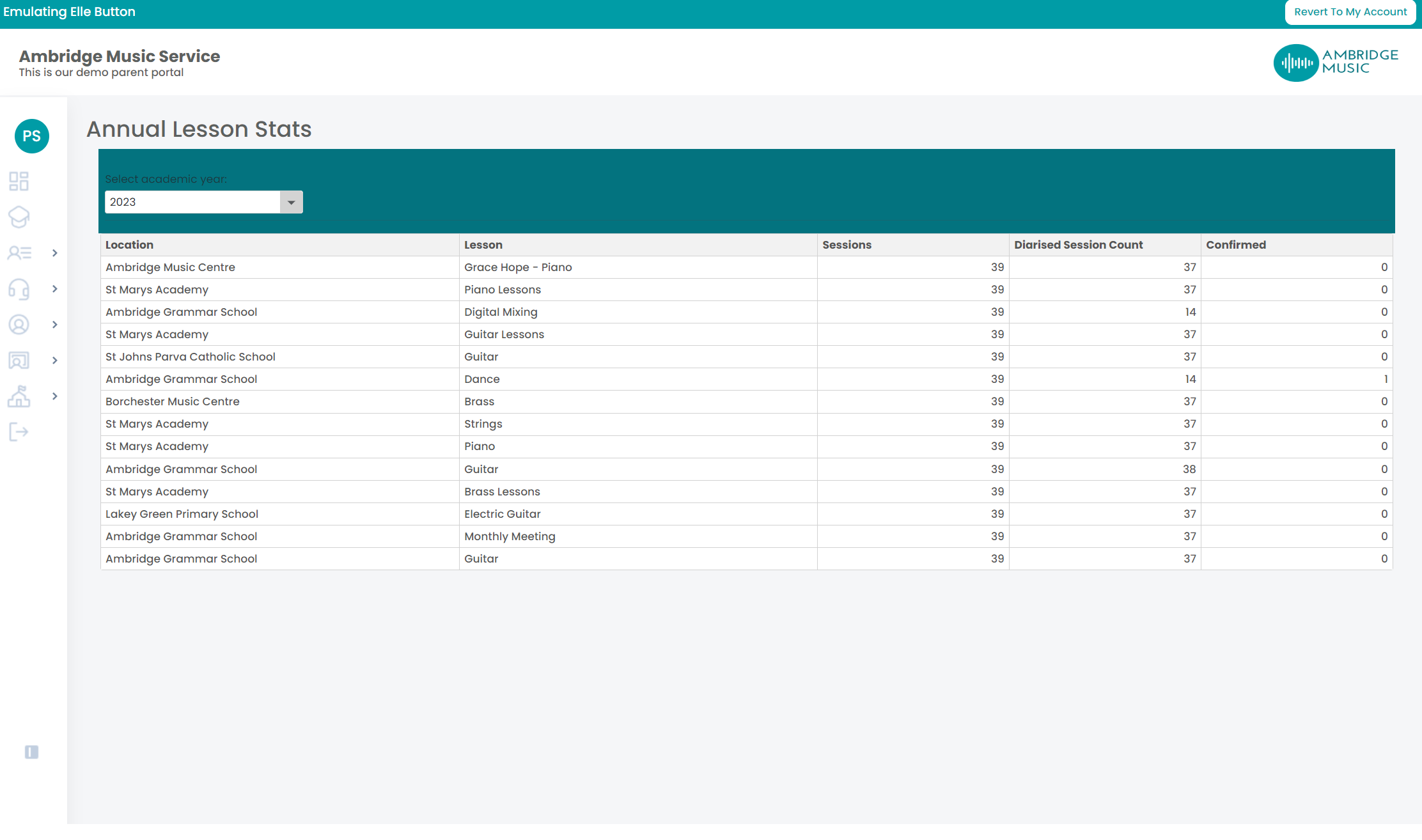The width and height of the screenshot is (1422, 840).
Task: Open the user account circle icon
Action: point(19,325)
